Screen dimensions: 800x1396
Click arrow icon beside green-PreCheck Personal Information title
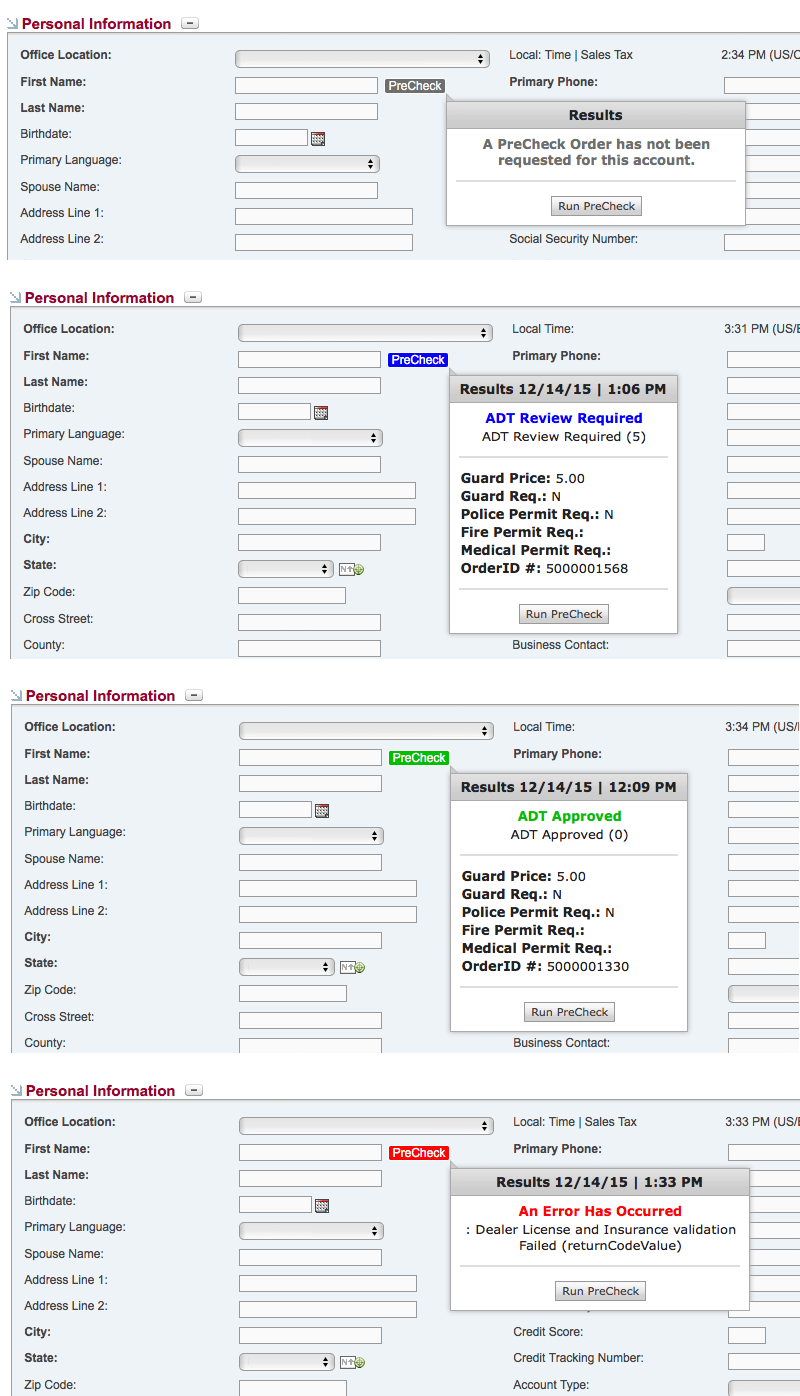click(x=16, y=696)
